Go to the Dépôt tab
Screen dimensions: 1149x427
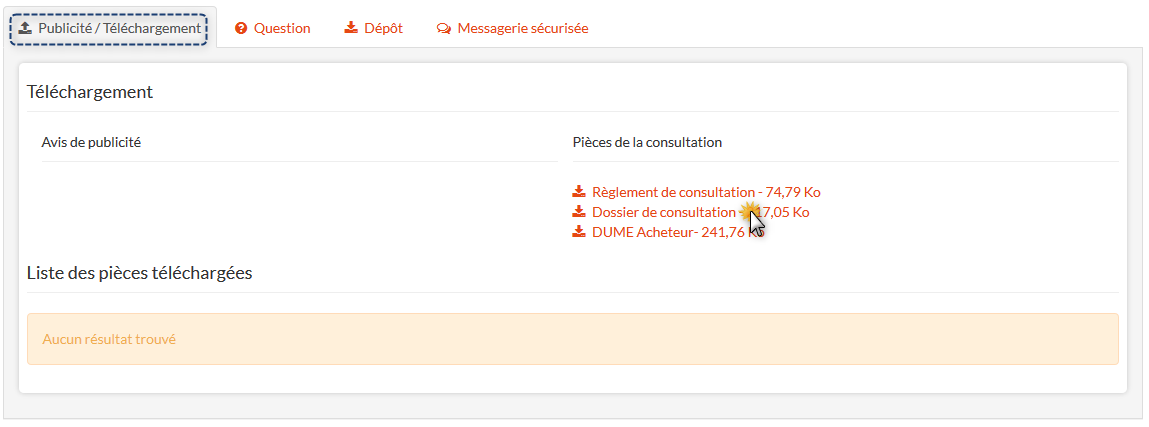(x=383, y=29)
